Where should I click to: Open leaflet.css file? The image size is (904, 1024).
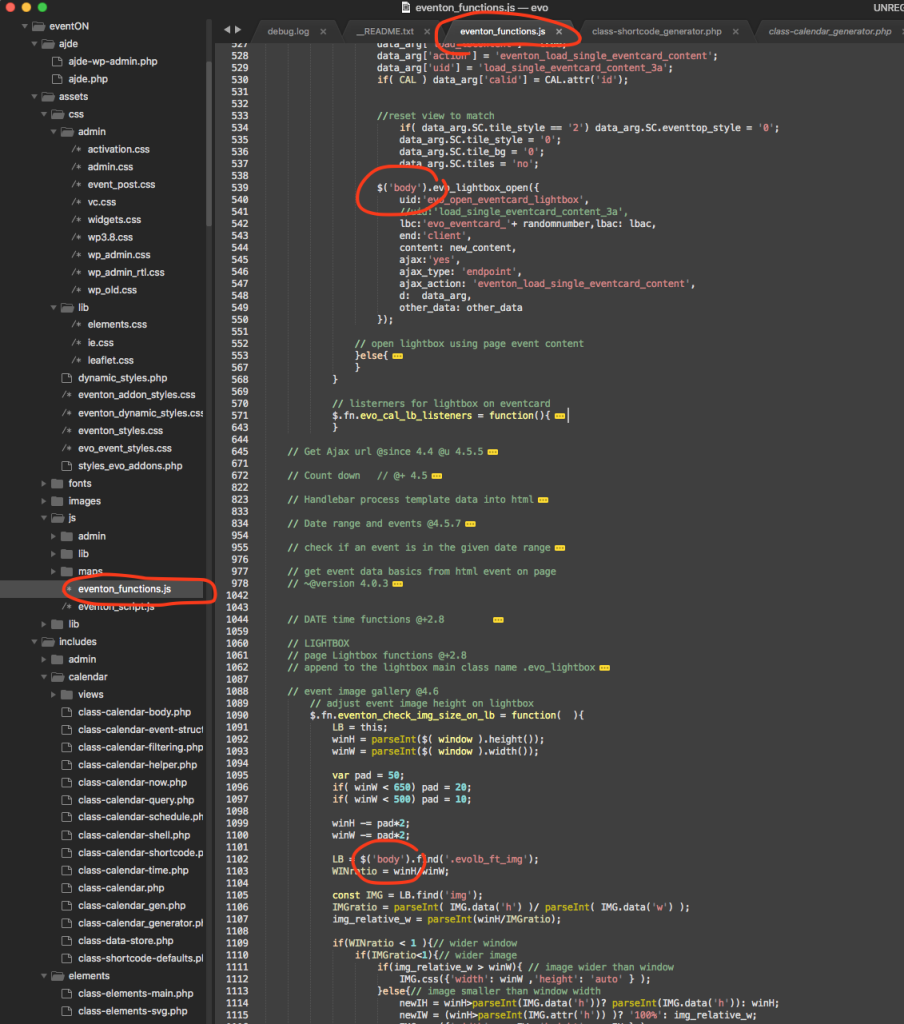(x=110, y=360)
